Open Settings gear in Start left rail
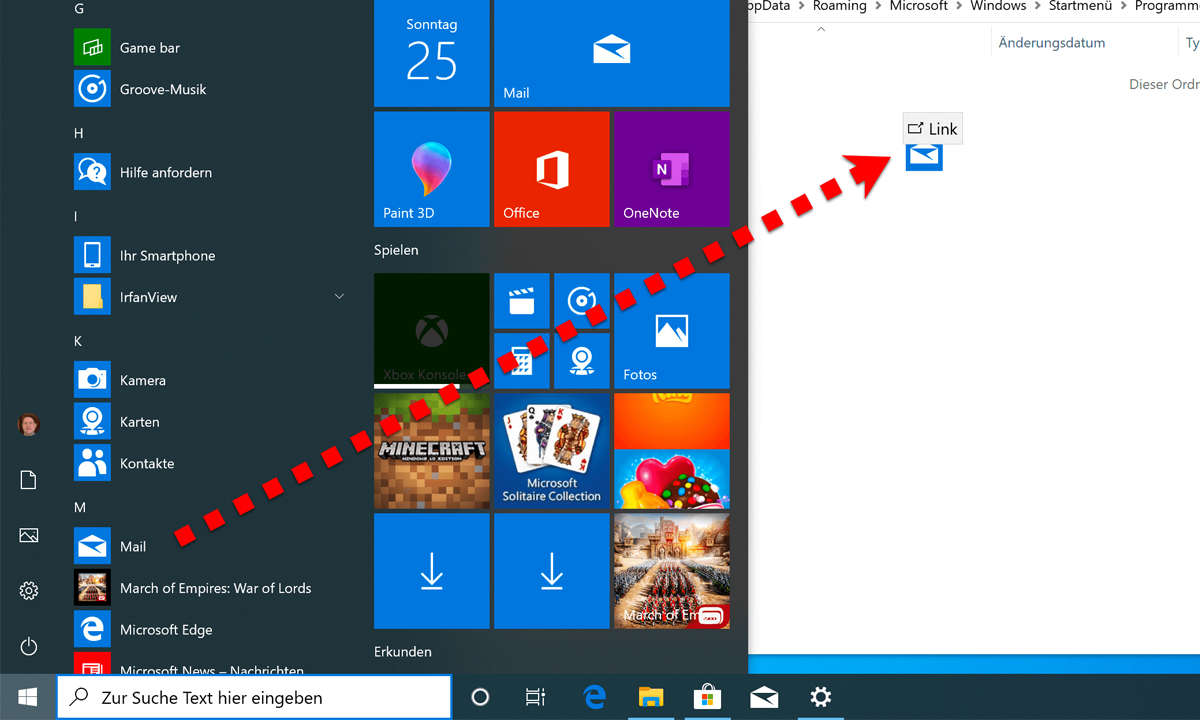 click(x=29, y=591)
